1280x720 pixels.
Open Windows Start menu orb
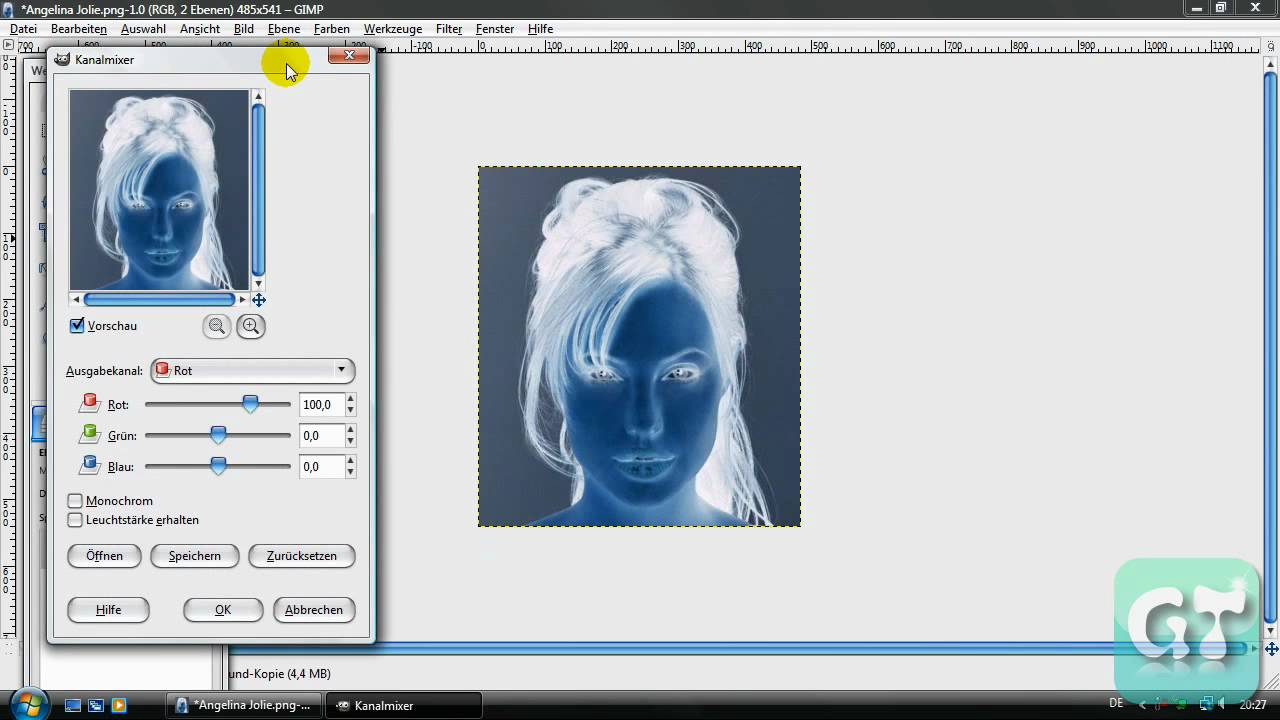27,703
